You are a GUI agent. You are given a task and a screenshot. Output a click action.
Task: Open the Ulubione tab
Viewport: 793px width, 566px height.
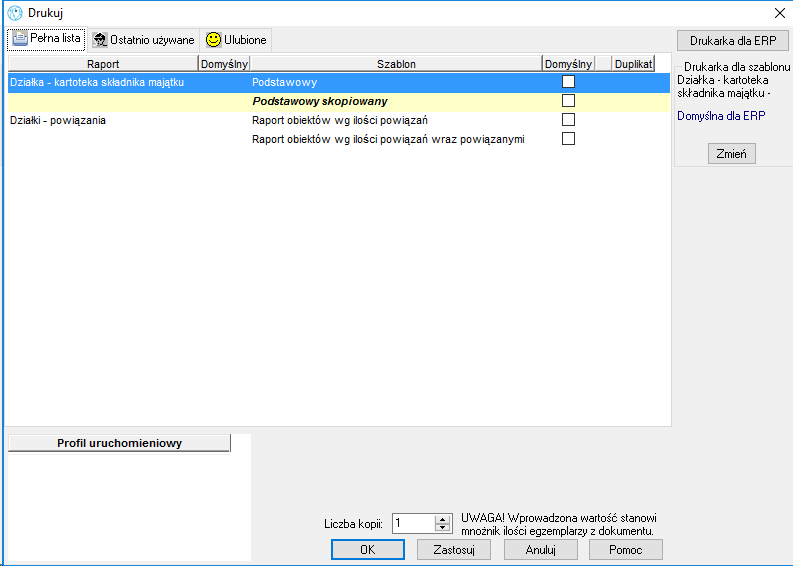coord(236,40)
